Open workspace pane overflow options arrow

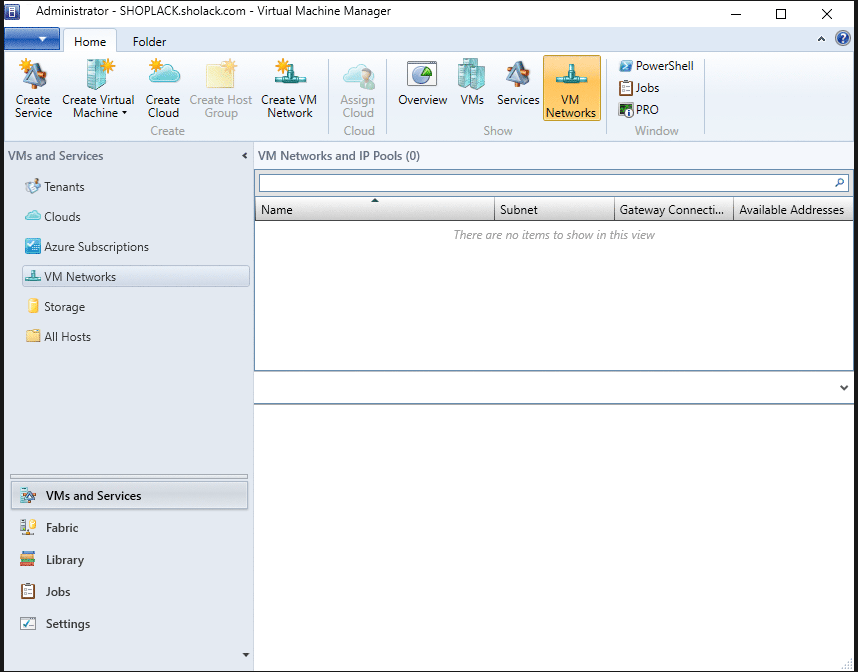[246, 655]
